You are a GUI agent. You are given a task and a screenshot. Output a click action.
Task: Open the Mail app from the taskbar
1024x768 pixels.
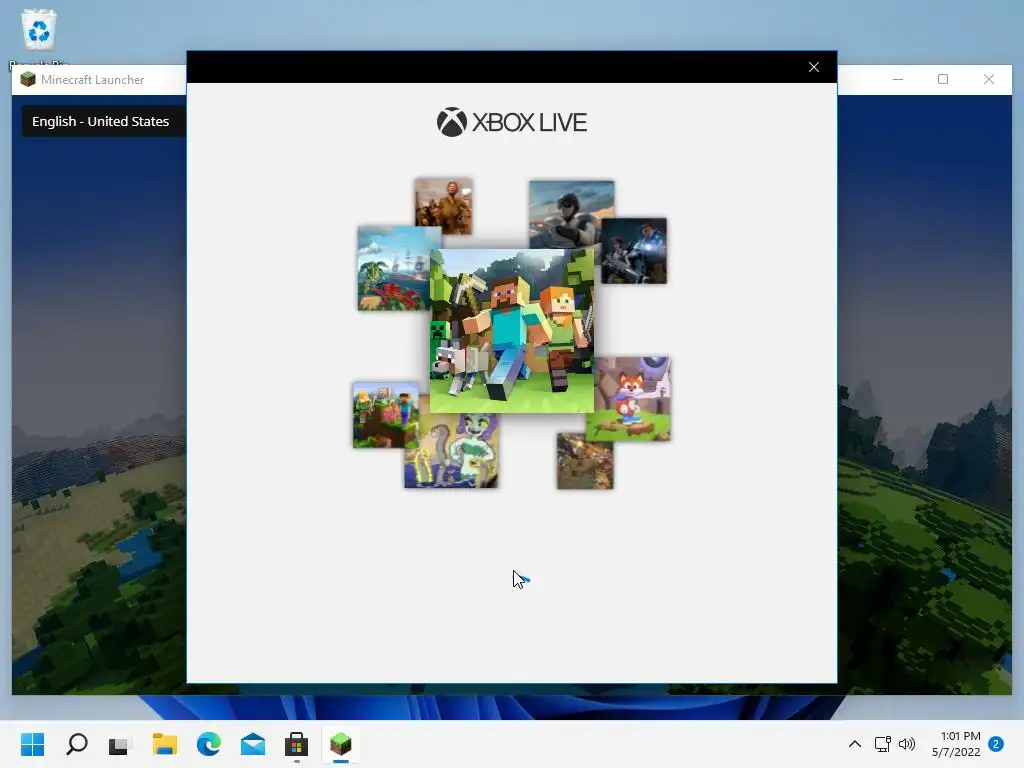[x=253, y=744]
